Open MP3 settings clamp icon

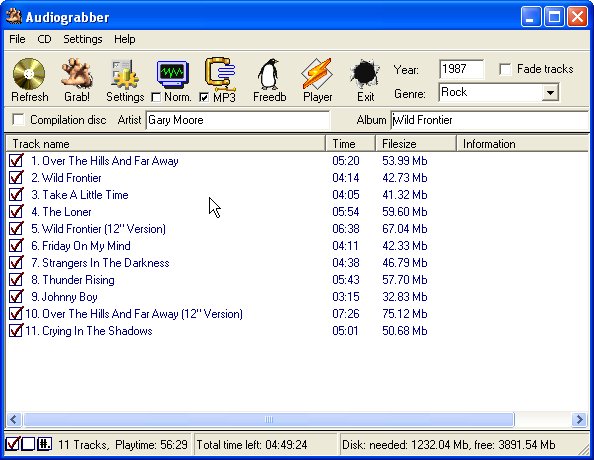[x=220, y=74]
